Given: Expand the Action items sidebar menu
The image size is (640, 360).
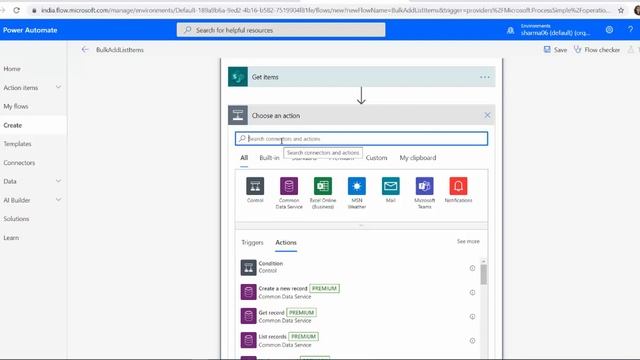Looking at the screenshot, I should [x=58, y=87].
